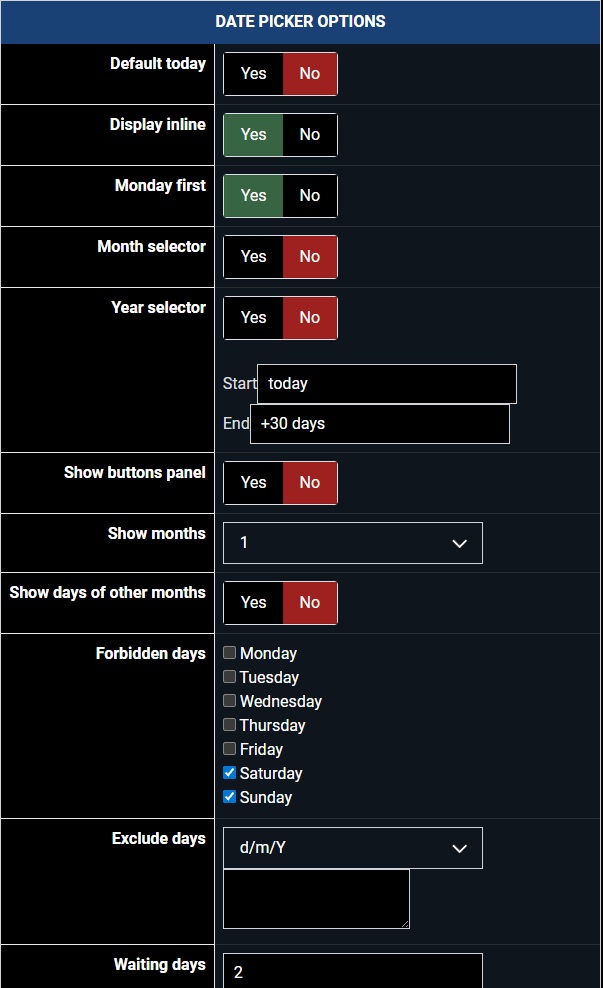Uncheck the Saturday forbidden day
The height and width of the screenshot is (988, 603).
[x=230, y=773]
